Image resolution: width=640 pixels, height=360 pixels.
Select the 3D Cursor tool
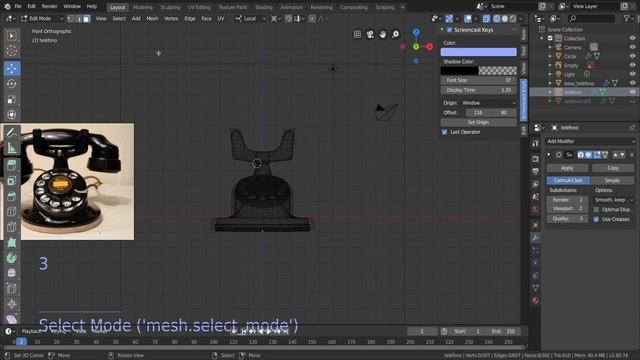11,51
